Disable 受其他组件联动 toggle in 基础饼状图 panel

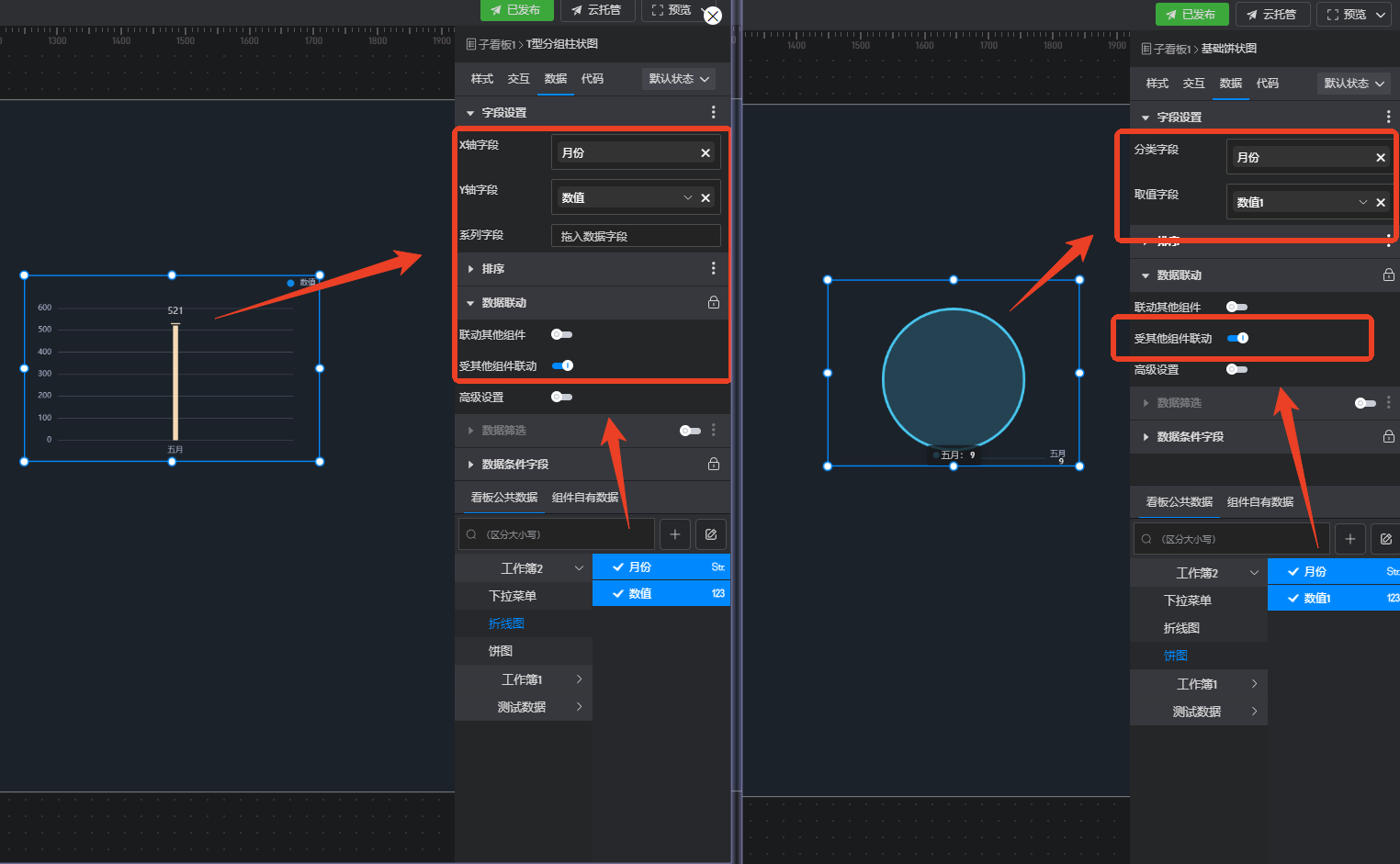click(1237, 339)
